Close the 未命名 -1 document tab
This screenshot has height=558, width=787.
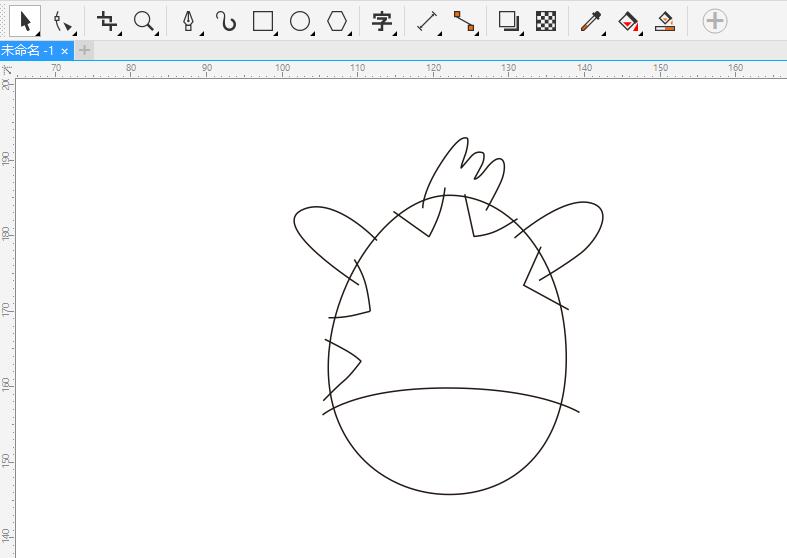click(x=65, y=51)
